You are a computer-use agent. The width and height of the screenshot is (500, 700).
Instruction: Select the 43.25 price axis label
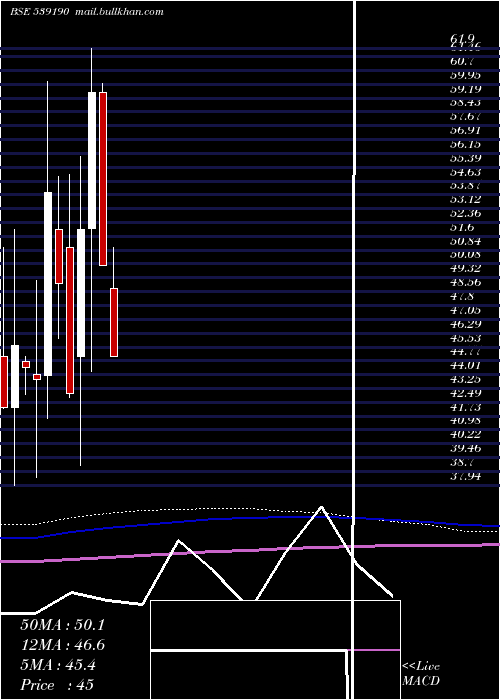[465, 379]
